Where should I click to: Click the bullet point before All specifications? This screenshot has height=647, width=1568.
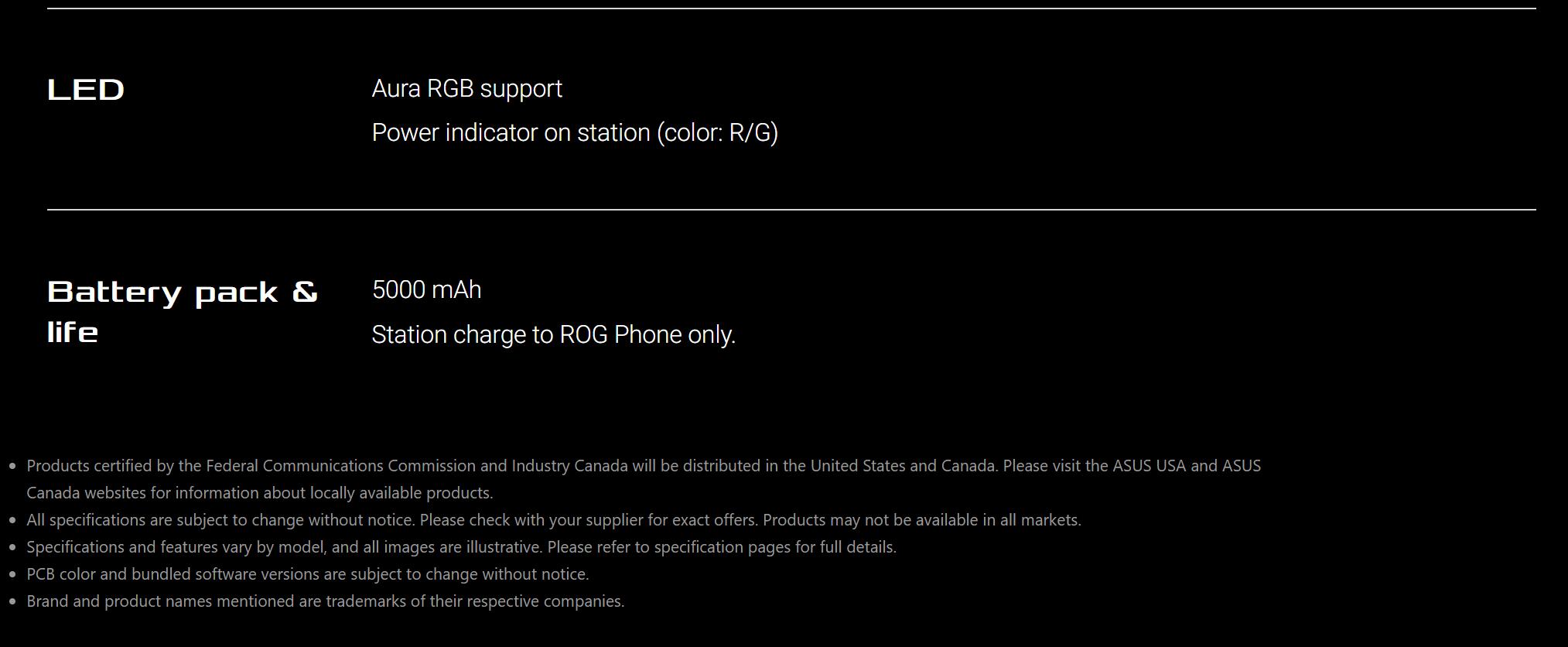tap(12, 521)
